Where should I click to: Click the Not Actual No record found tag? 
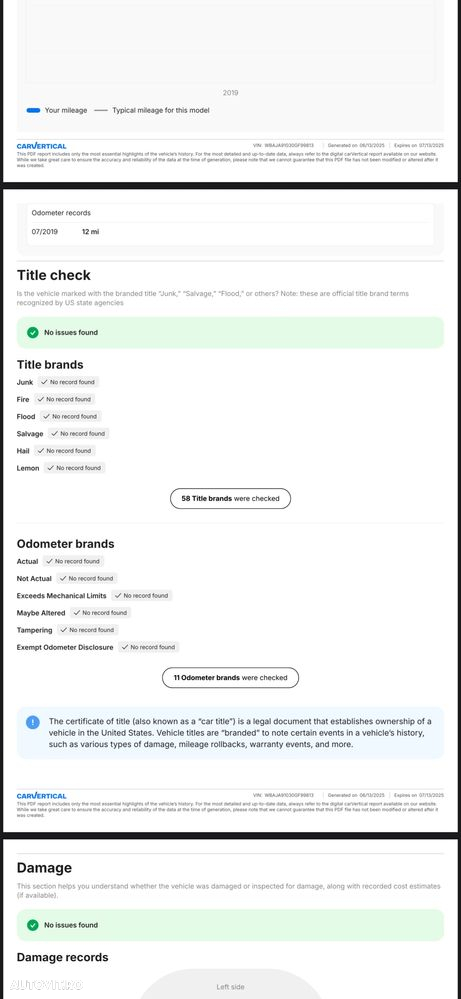point(87,579)
